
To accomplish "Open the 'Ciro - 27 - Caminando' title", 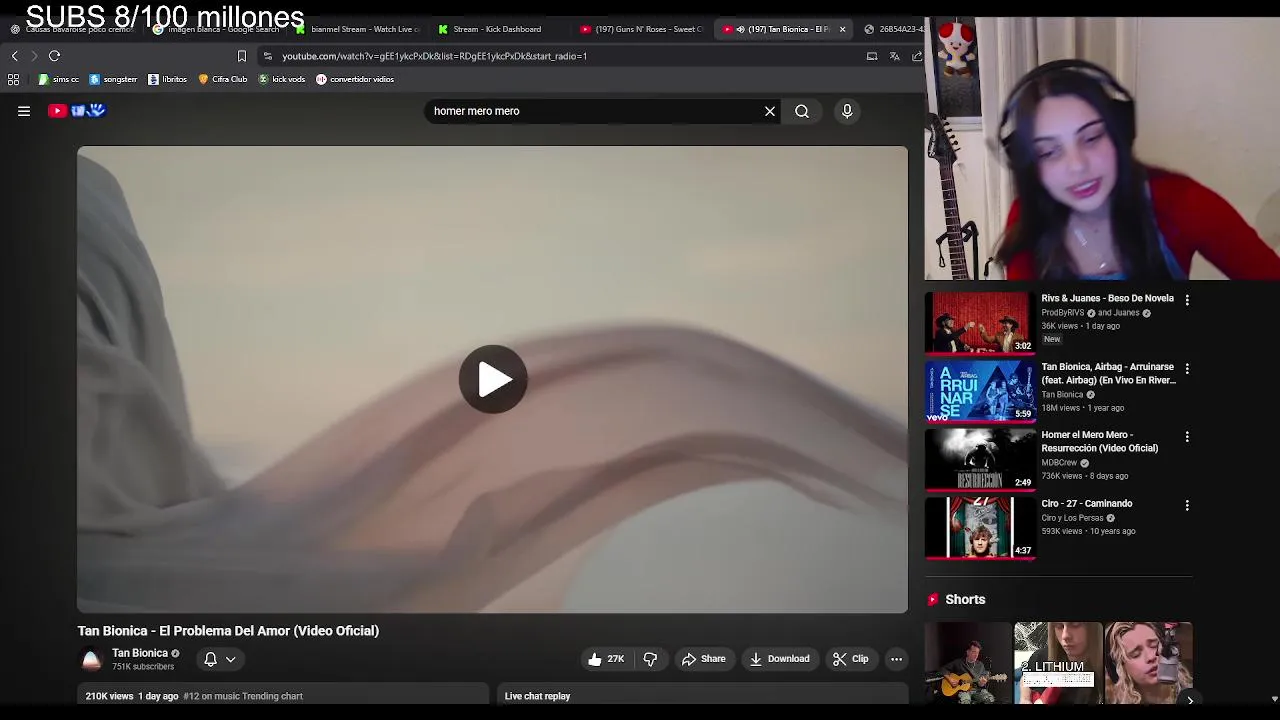I will click(1086, 503).
